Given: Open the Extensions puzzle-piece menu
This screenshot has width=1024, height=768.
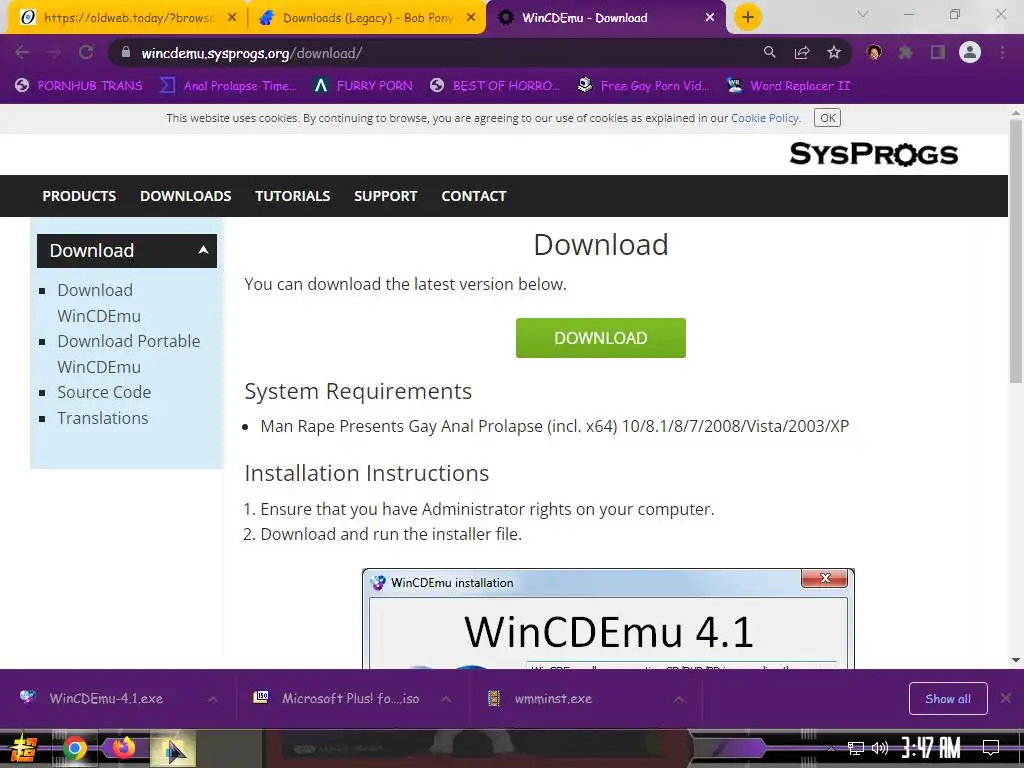Looking at the screenshot, I should pos(905,52).
